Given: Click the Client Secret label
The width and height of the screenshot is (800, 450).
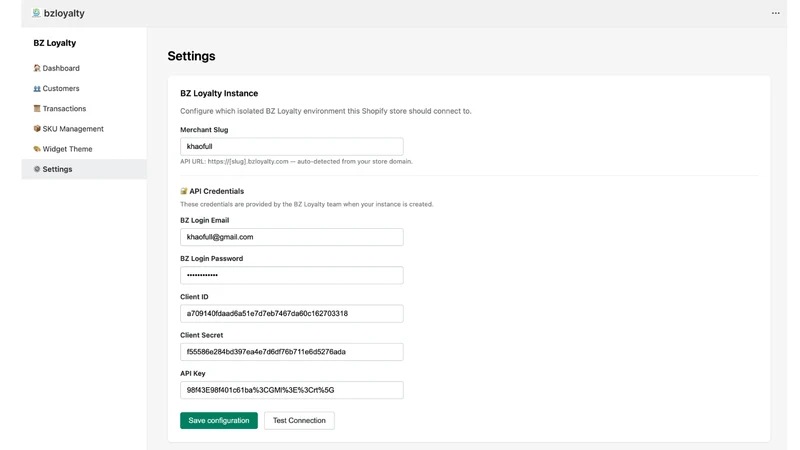Looking at the screenshot, I should click(202, 335).
